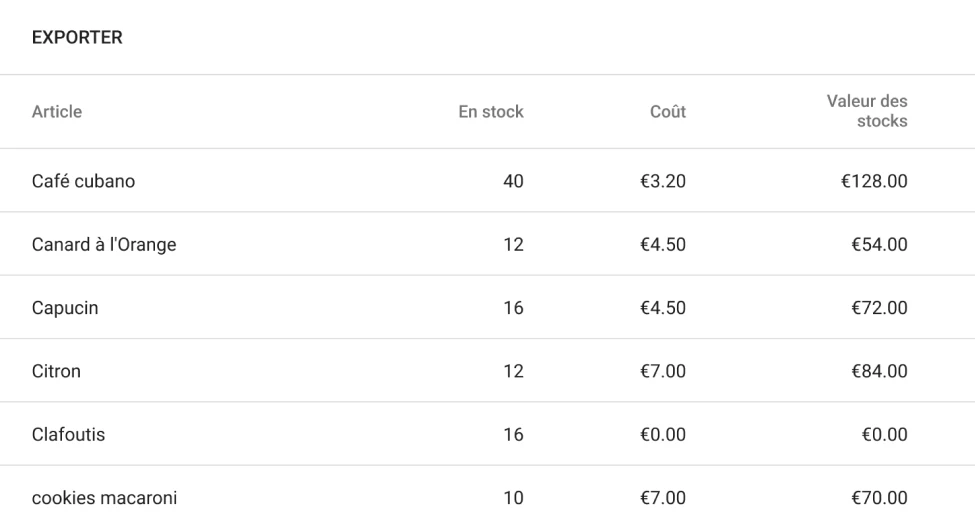Open the Capucin article
Viewport: 975px width, 525px height.
click(65, 307)
